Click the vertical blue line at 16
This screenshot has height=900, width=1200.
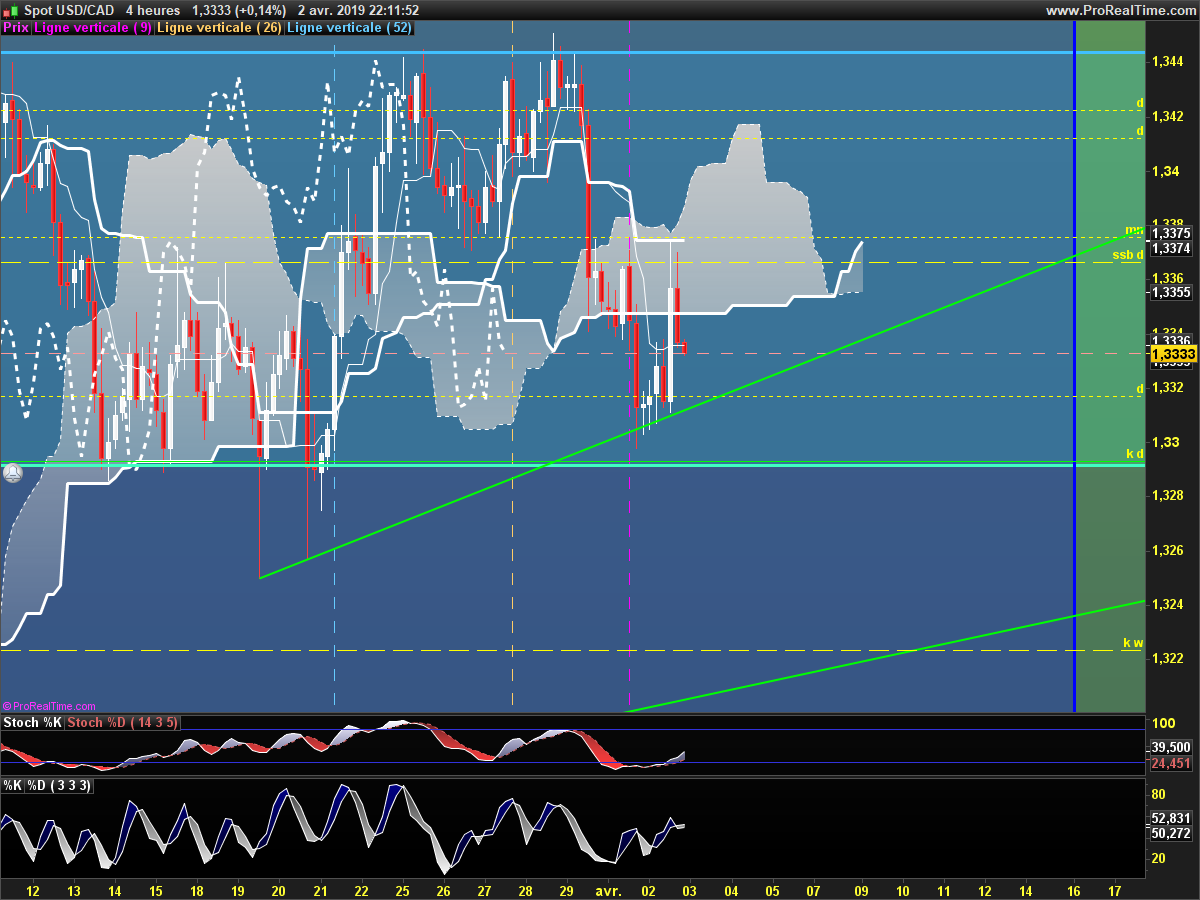pos(1075,366)
